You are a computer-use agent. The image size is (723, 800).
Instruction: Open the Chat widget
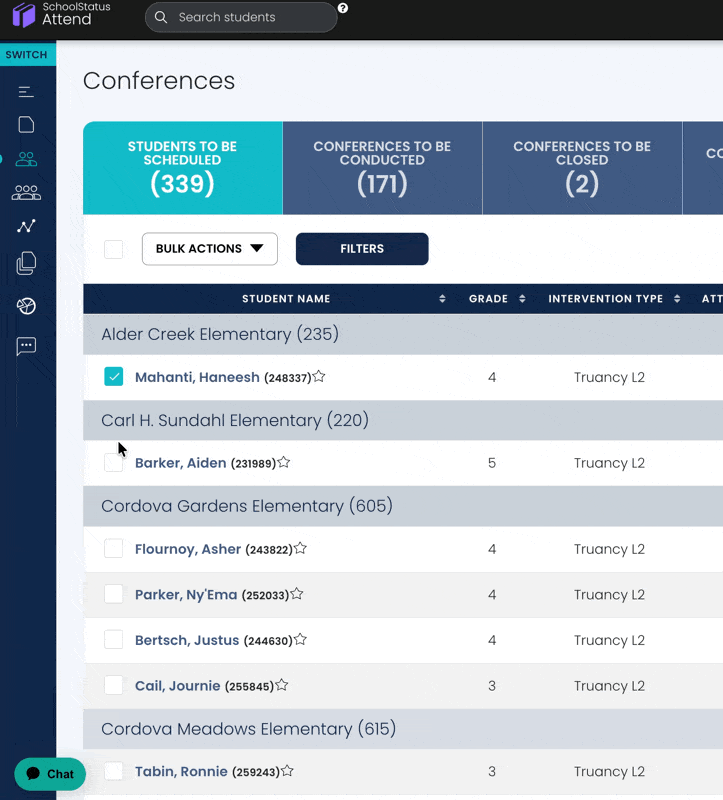(x=50, y=774)
